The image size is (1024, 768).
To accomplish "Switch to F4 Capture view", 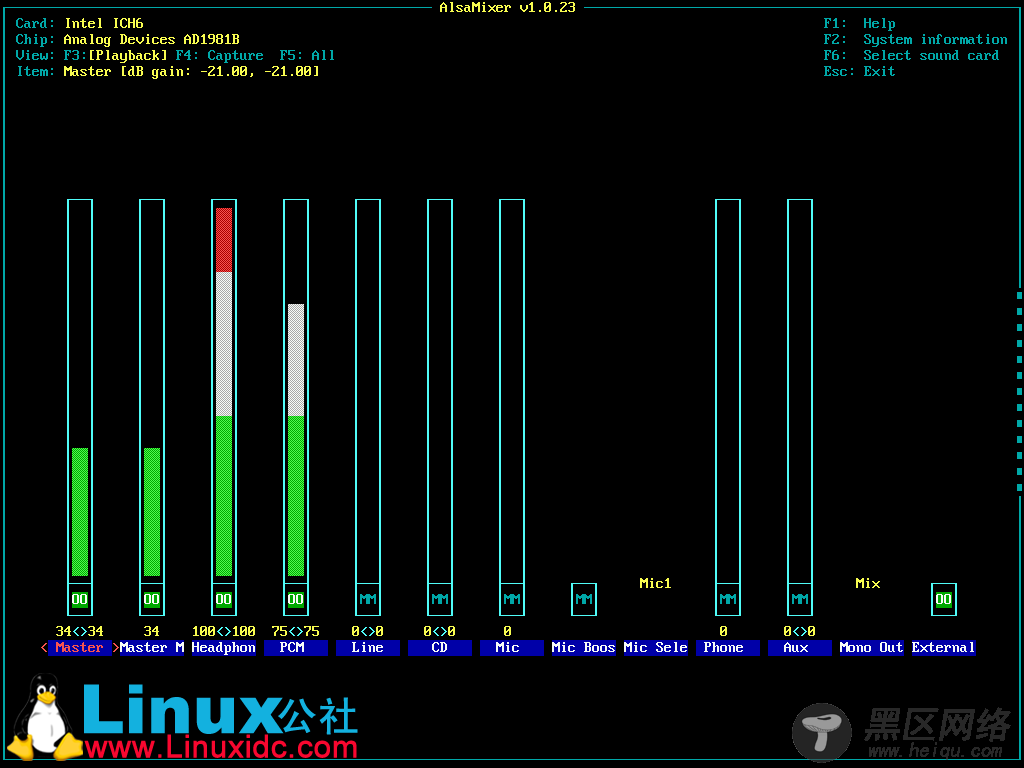I will click(x=219, y=56).
